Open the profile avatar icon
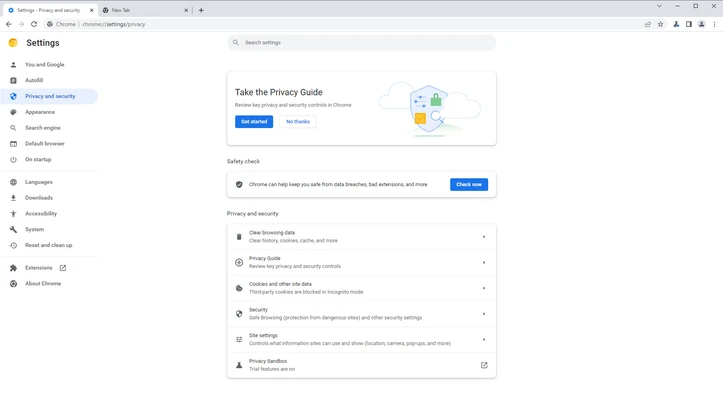Viewport: 723px width, 400px height. coord(701,24)
